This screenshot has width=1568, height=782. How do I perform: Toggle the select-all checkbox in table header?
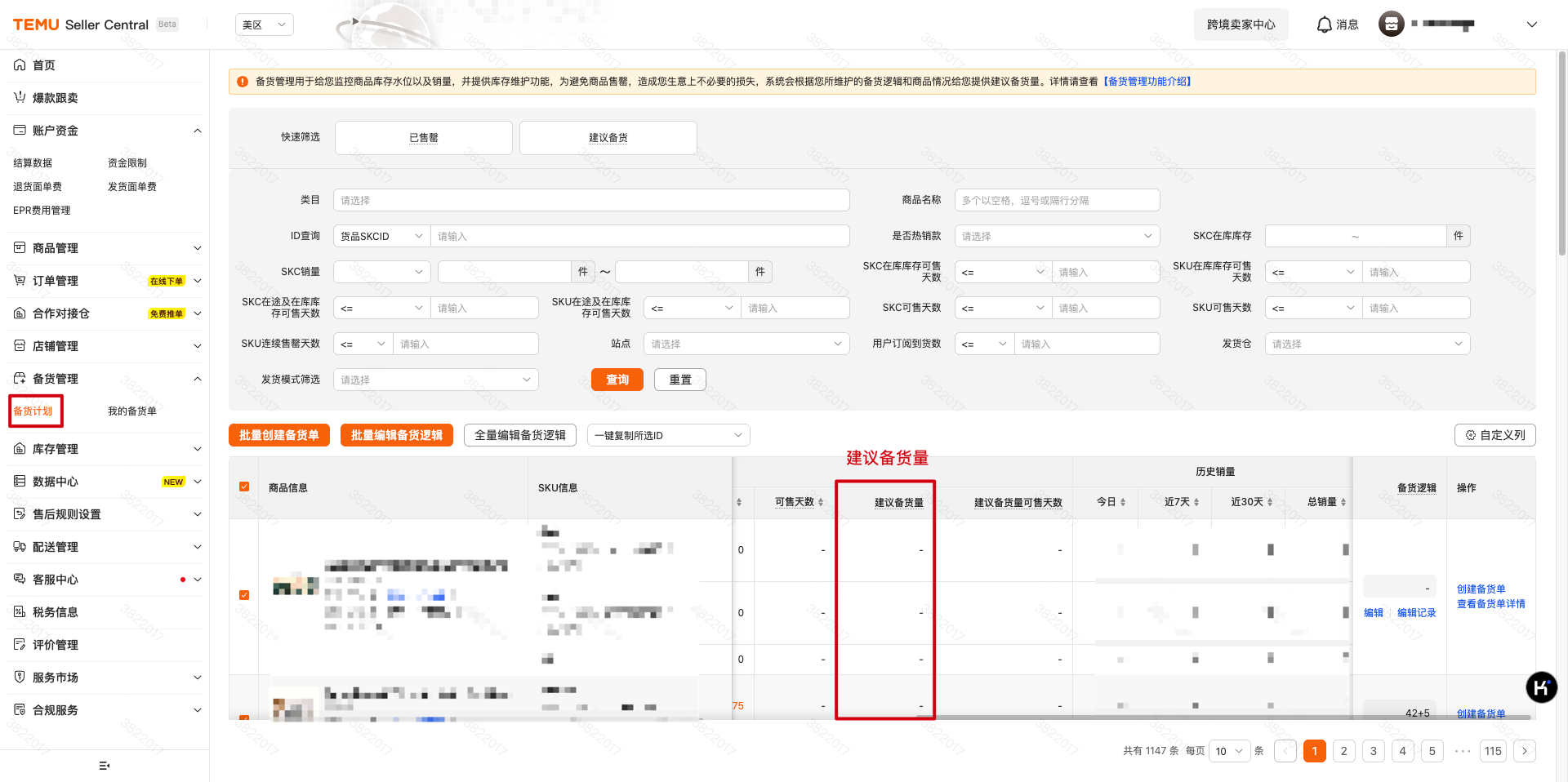point(244,486)
